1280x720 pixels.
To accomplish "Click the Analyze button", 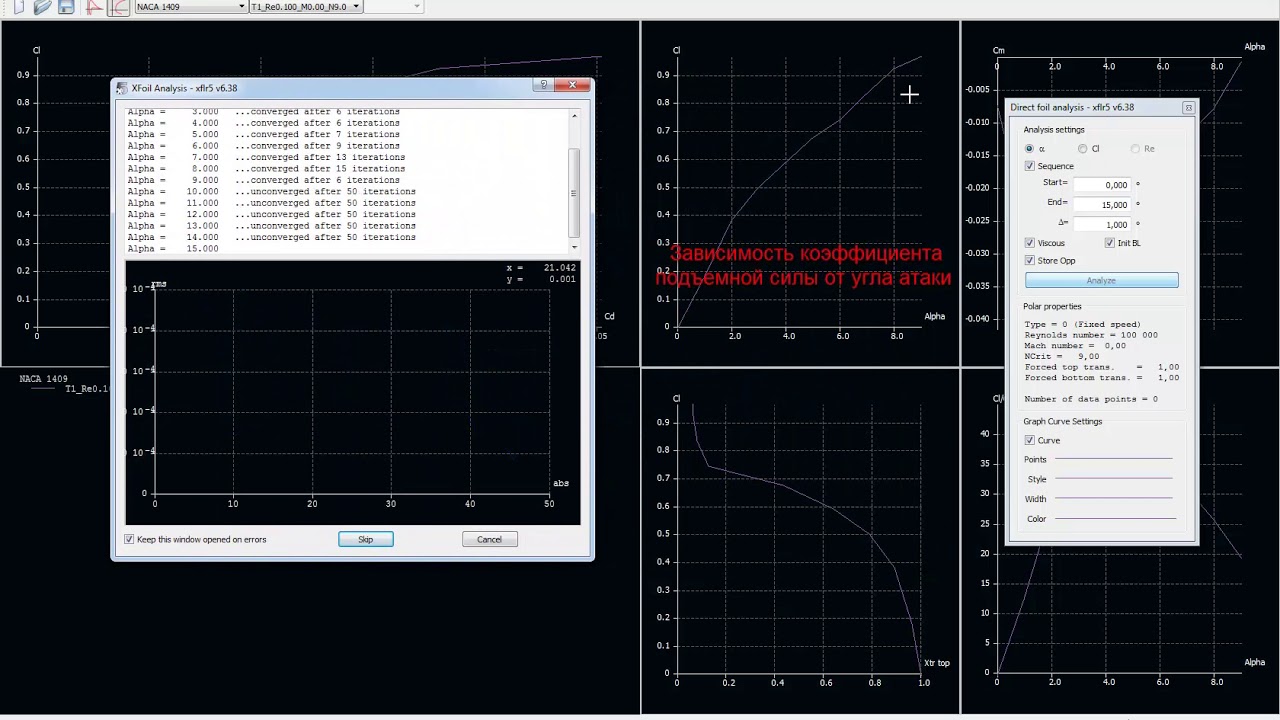I will coord(1101,280).
